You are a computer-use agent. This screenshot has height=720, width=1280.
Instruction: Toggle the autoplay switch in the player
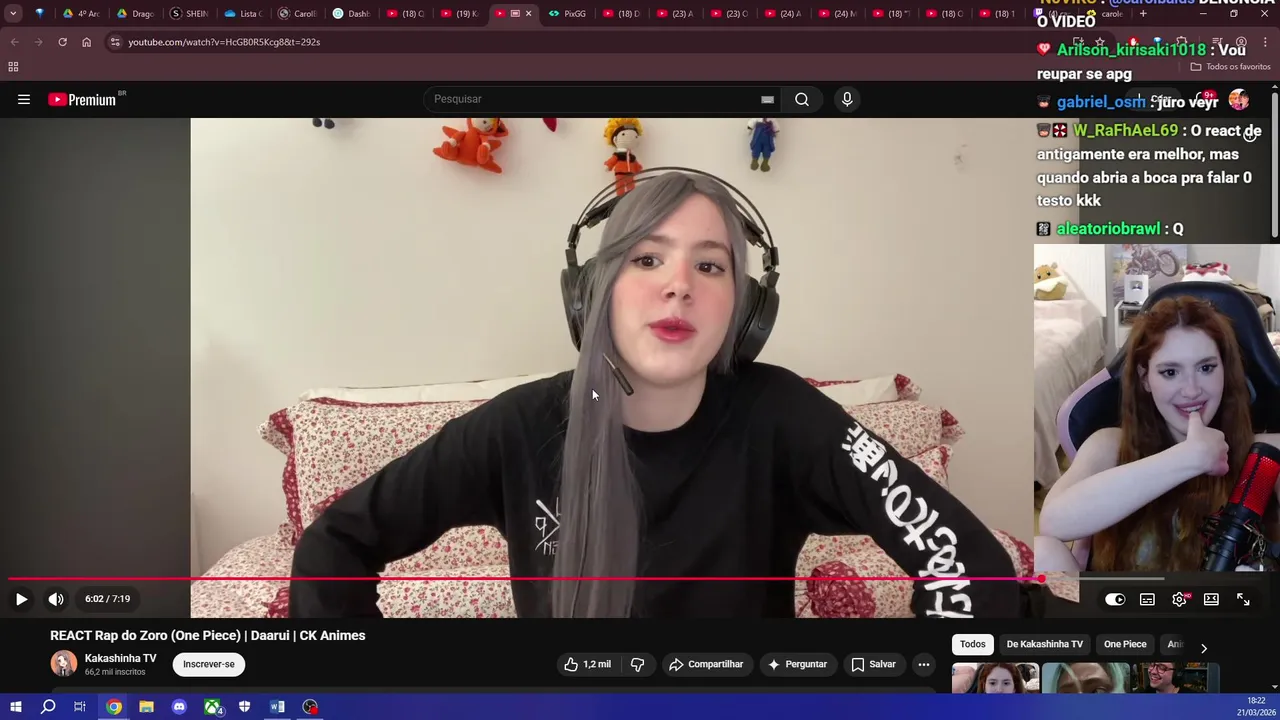[1115, 599]
